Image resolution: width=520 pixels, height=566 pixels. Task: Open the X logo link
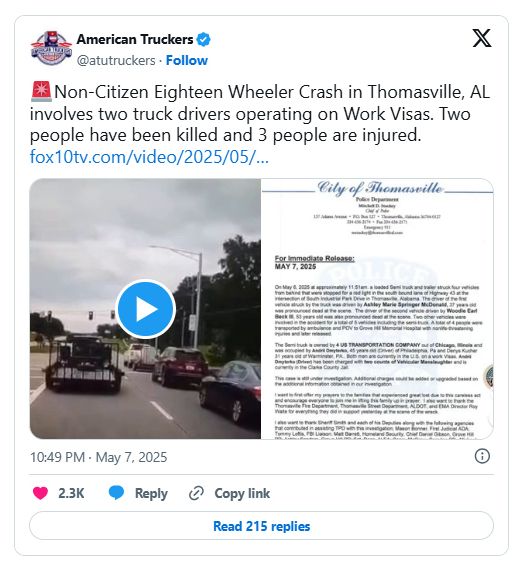coord(482,38)
